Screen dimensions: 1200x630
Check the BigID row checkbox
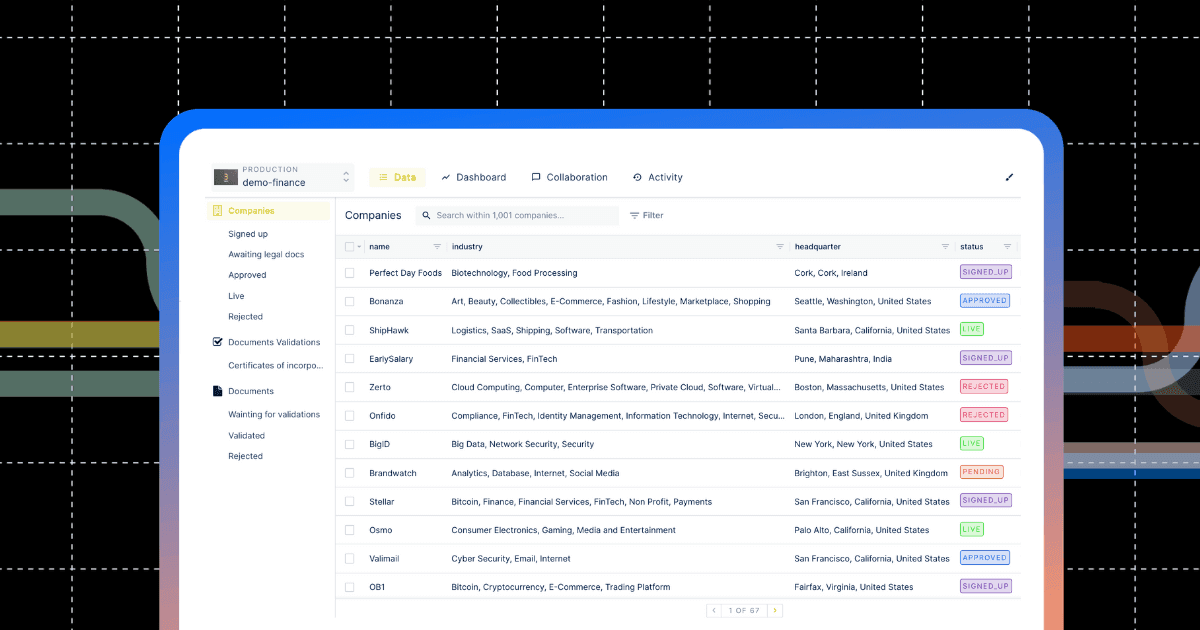click(x=350, y=444)
